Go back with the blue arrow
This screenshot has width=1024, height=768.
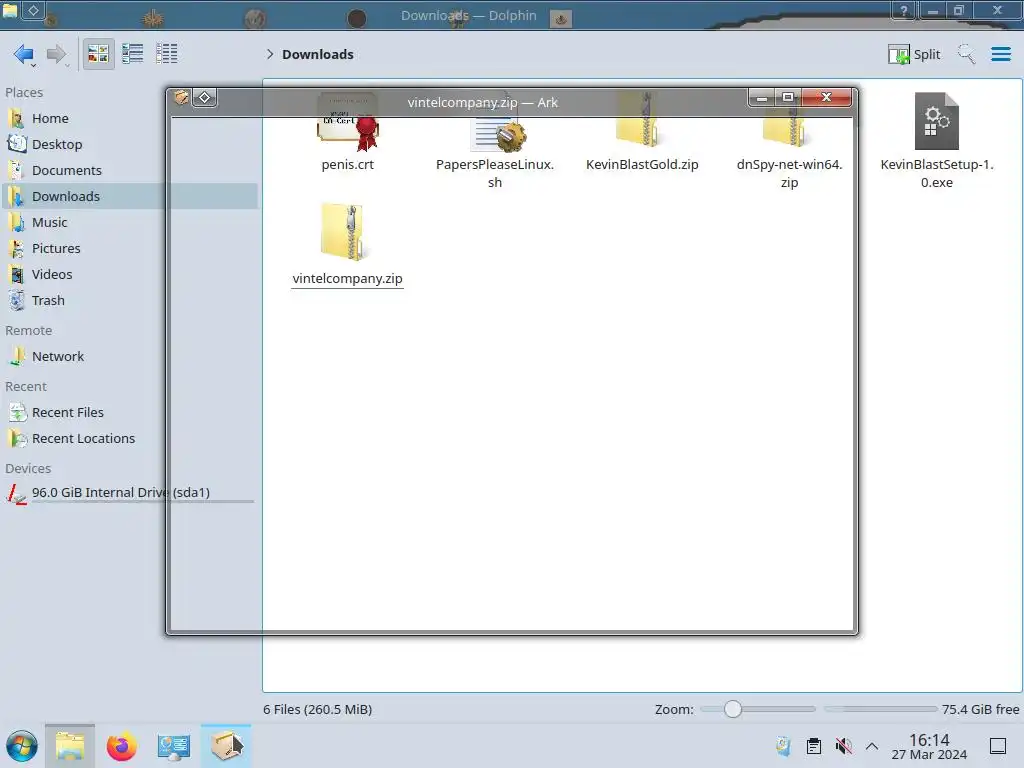pos(24,54)
